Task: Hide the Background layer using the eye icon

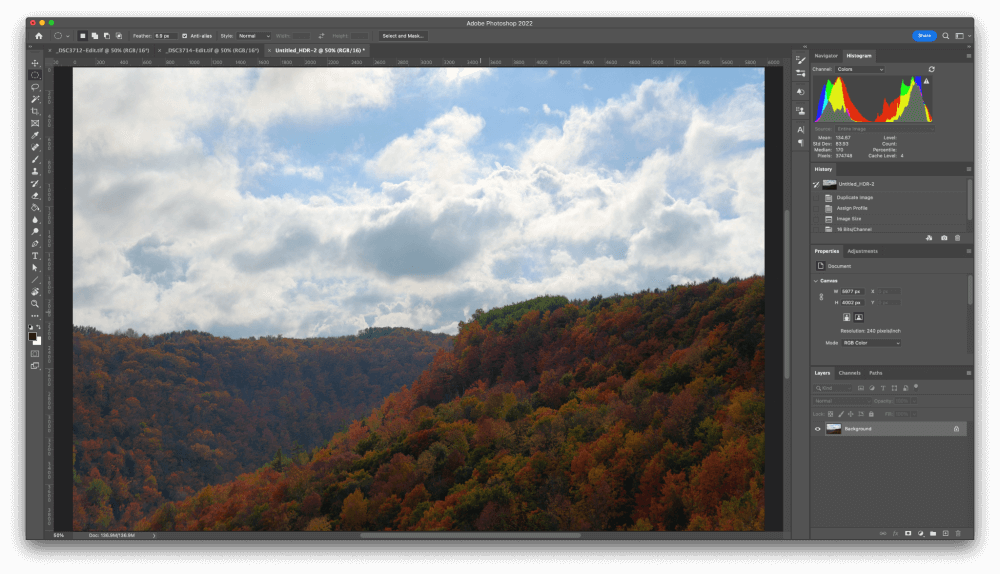Action: coord(818,429)
